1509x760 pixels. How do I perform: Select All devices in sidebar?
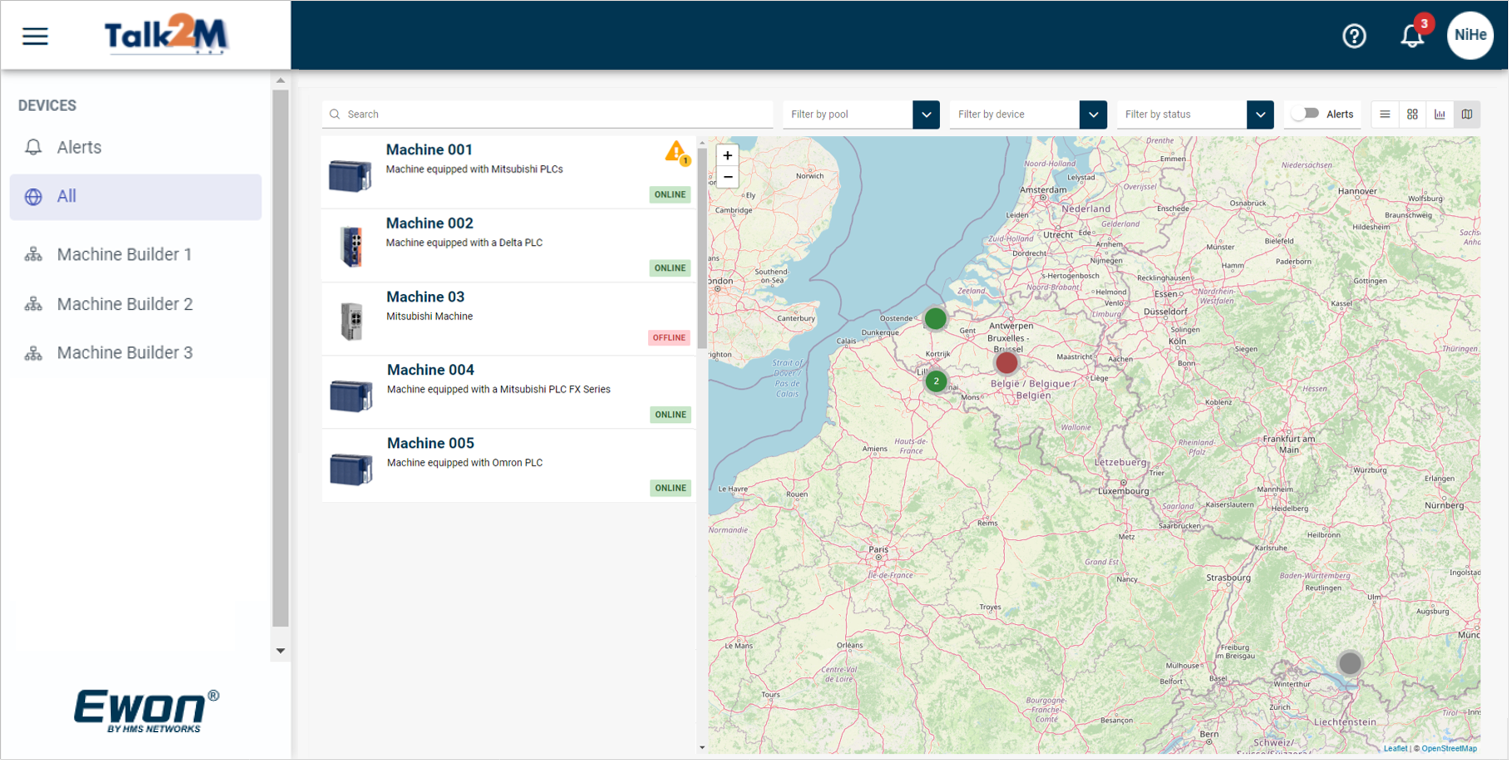[x=136, y=197]
